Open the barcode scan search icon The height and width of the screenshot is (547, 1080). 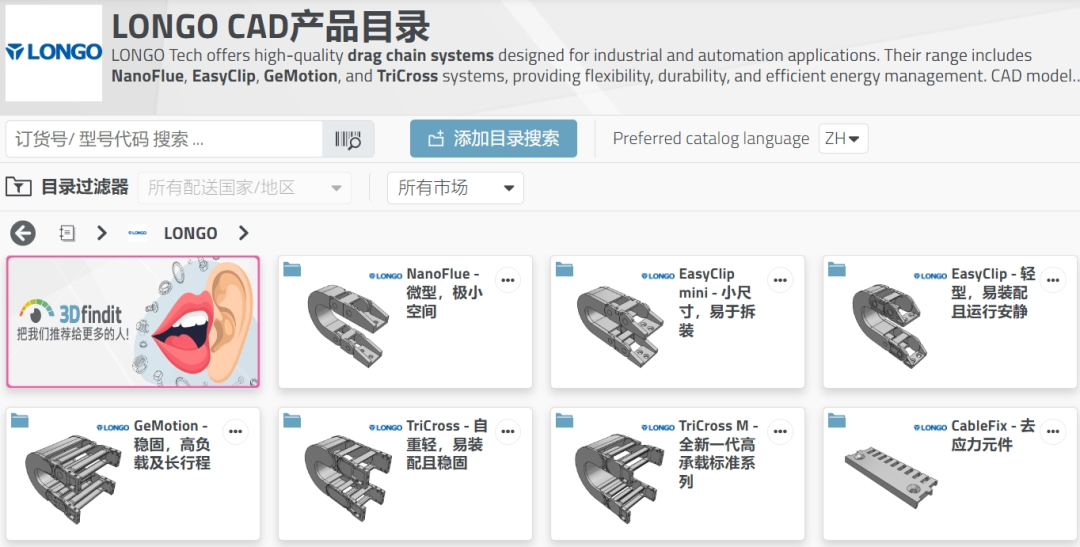(x=349, y=139)
